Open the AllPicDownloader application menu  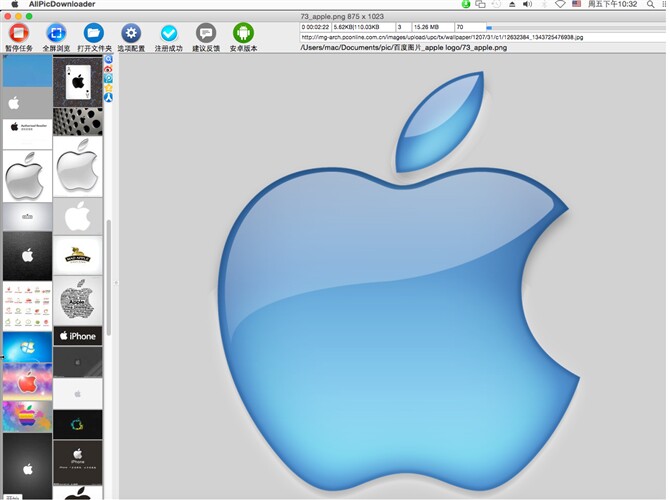pos(62,4)
